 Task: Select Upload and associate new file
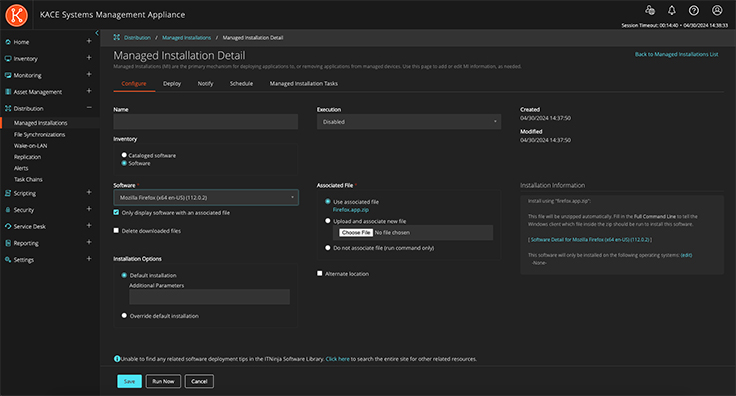tap(328, 221)
